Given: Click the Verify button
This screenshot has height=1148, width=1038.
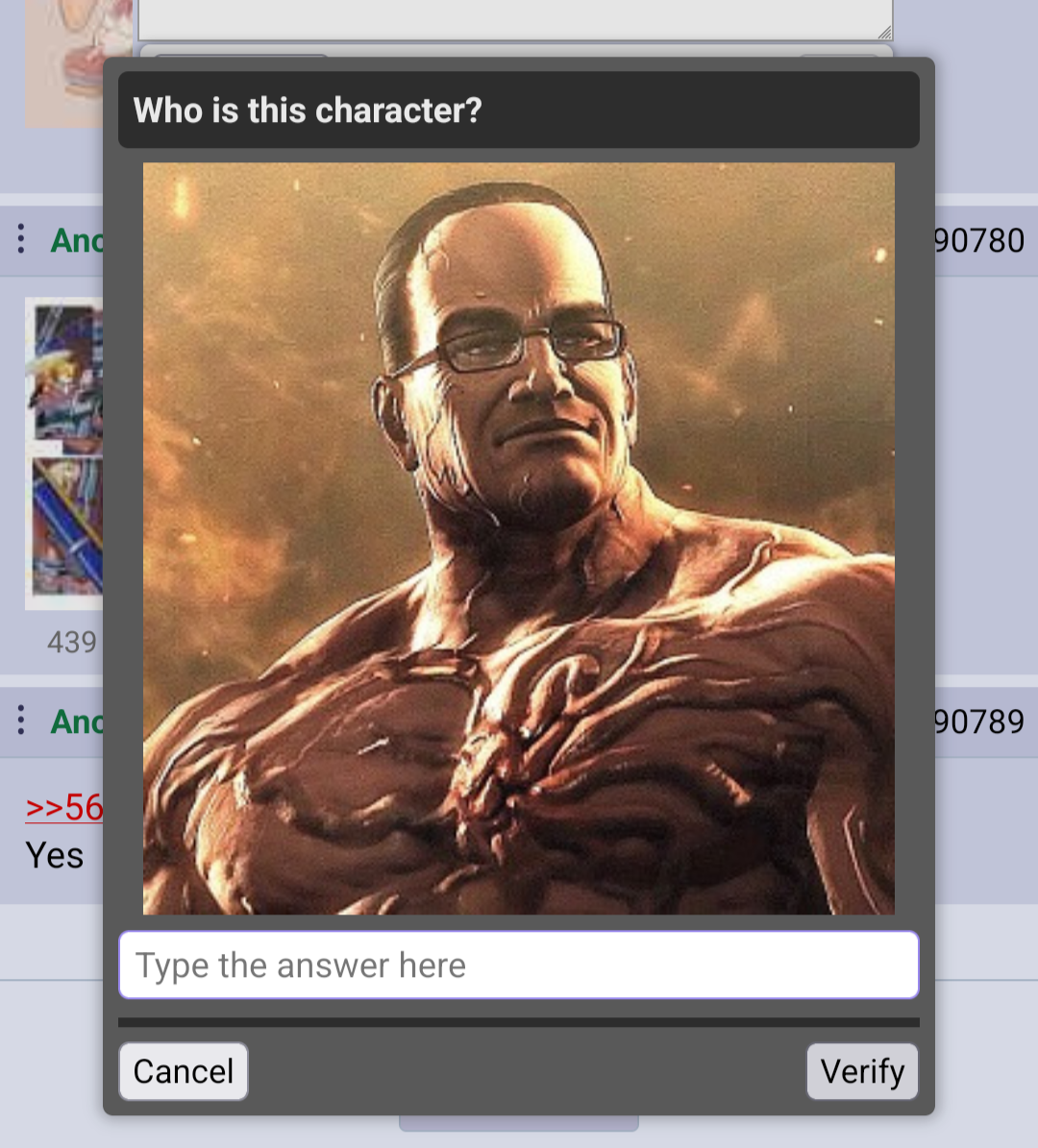Looking at the screenshot, I should [x=862, y=1071].
